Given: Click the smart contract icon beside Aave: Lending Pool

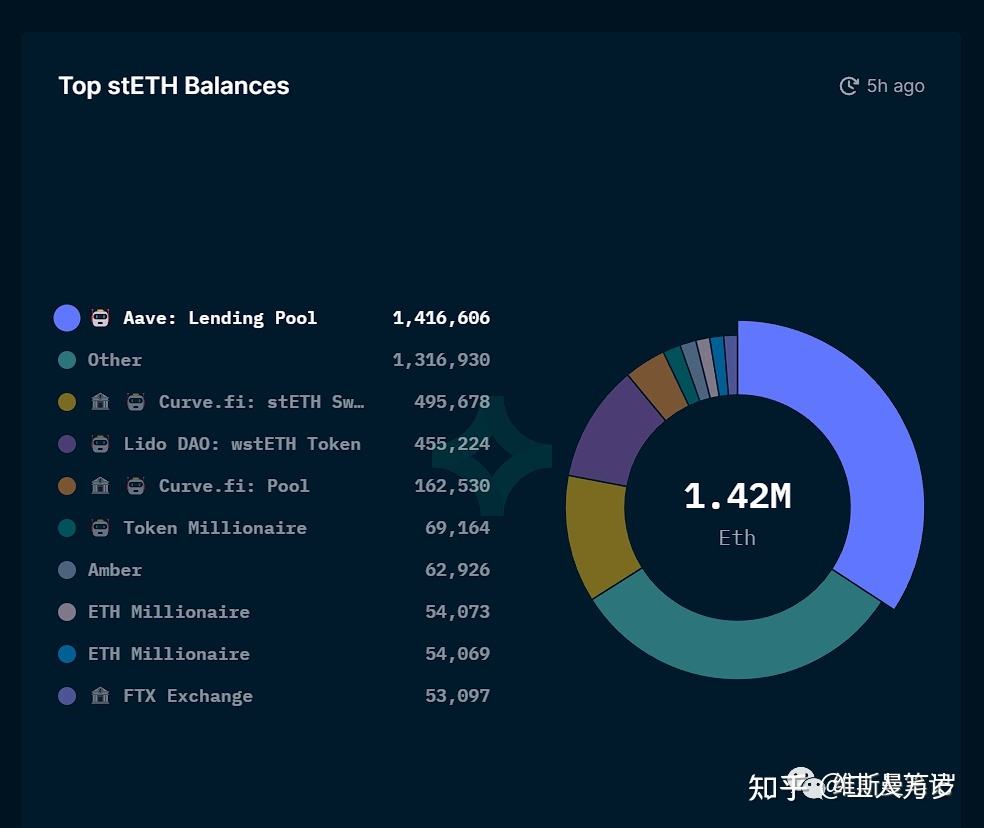Looking at the screenshot, I should pos(100,318).
